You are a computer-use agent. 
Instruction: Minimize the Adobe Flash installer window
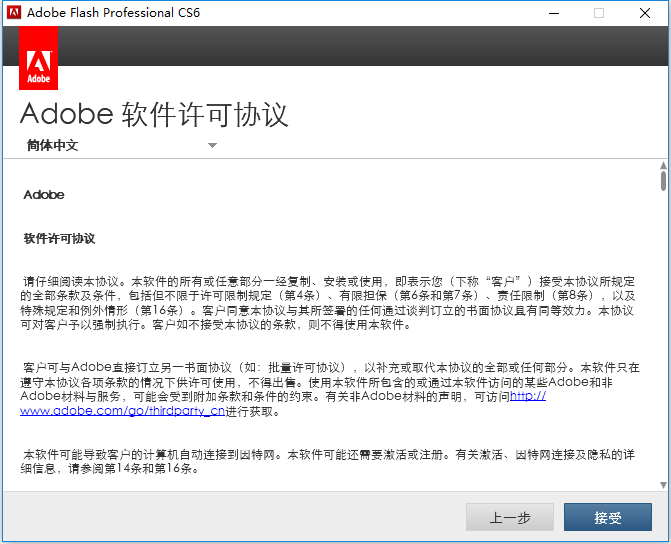click(553, 13)
